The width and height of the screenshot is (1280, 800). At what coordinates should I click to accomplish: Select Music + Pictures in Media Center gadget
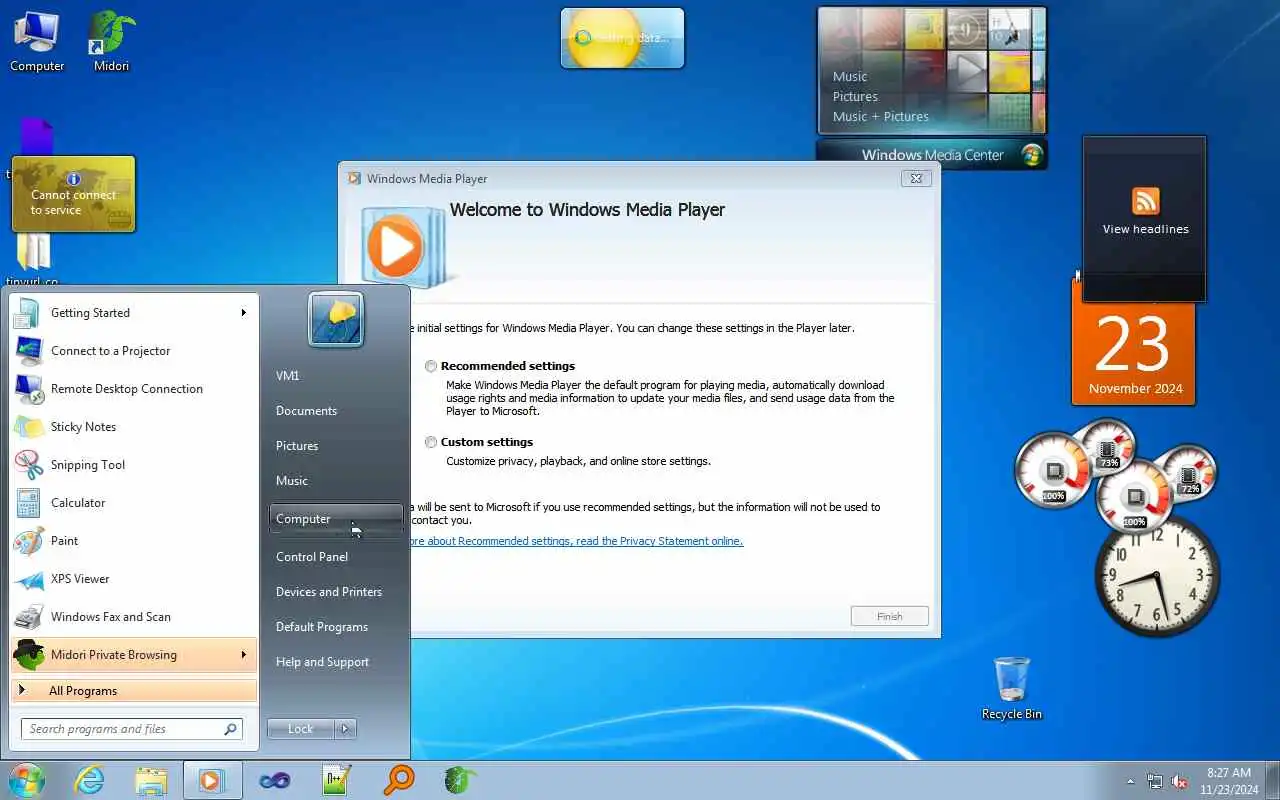(x=880, y=117)
